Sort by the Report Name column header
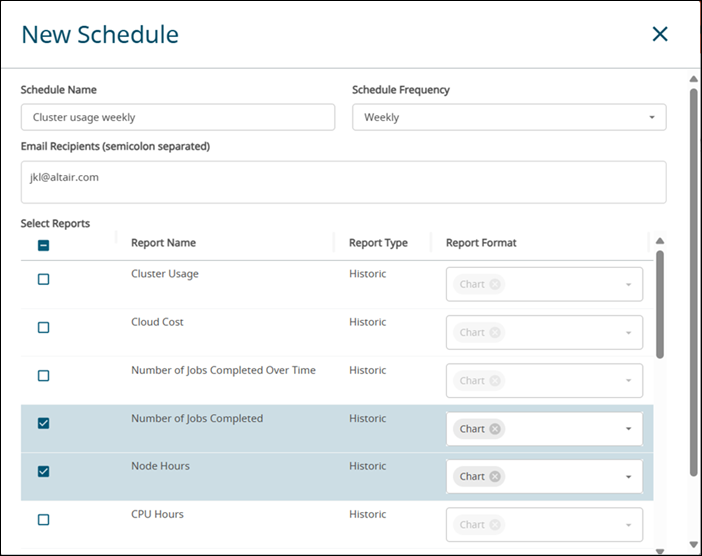702x556 pixels. (x=163, y=243)
